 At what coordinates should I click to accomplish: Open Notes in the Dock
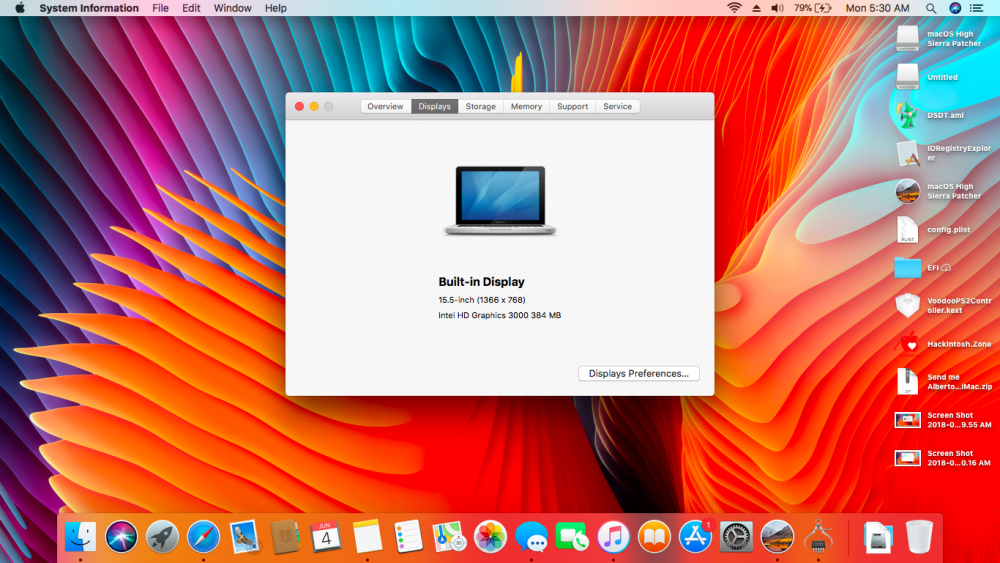[x=367, y=536]
